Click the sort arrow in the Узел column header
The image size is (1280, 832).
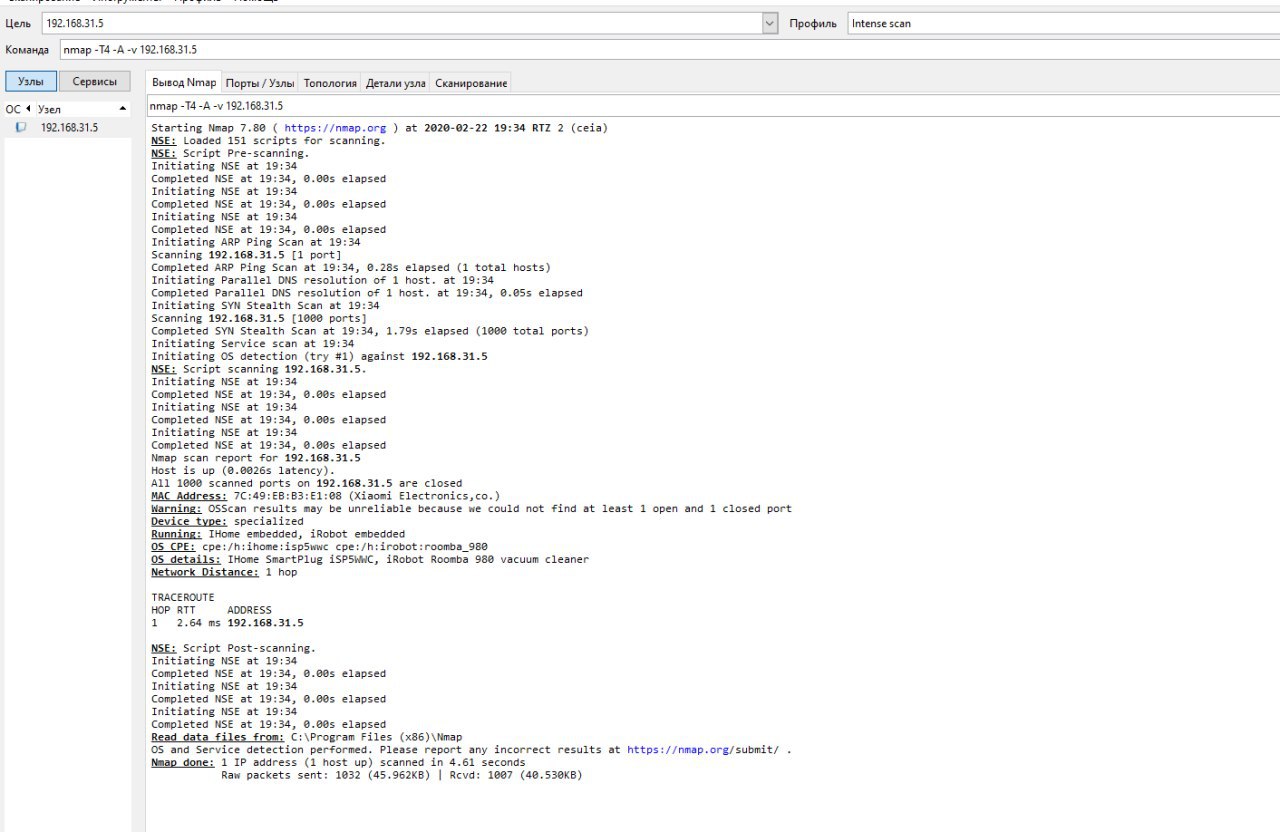123,108
